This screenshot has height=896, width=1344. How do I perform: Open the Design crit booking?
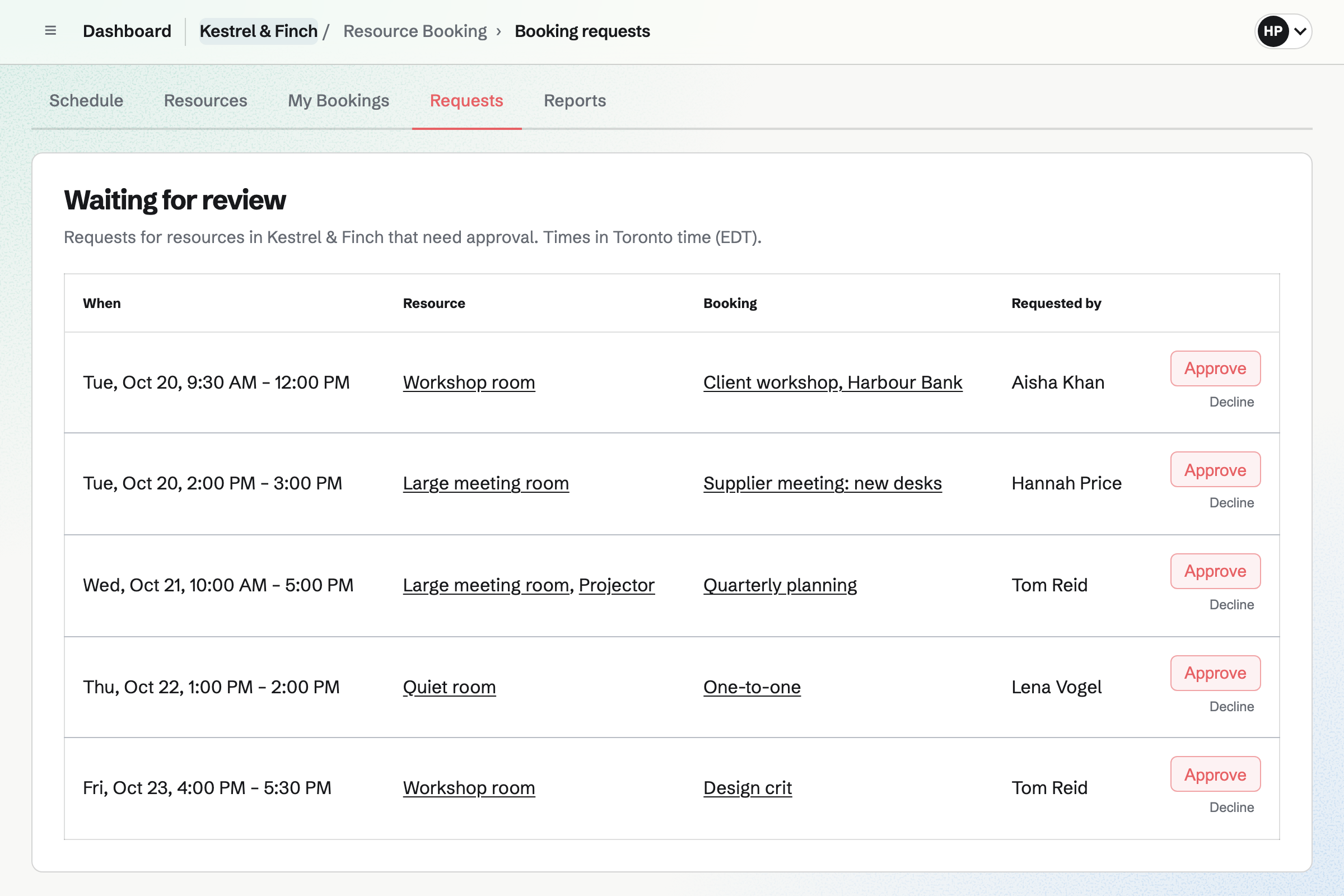coord(748,788)
